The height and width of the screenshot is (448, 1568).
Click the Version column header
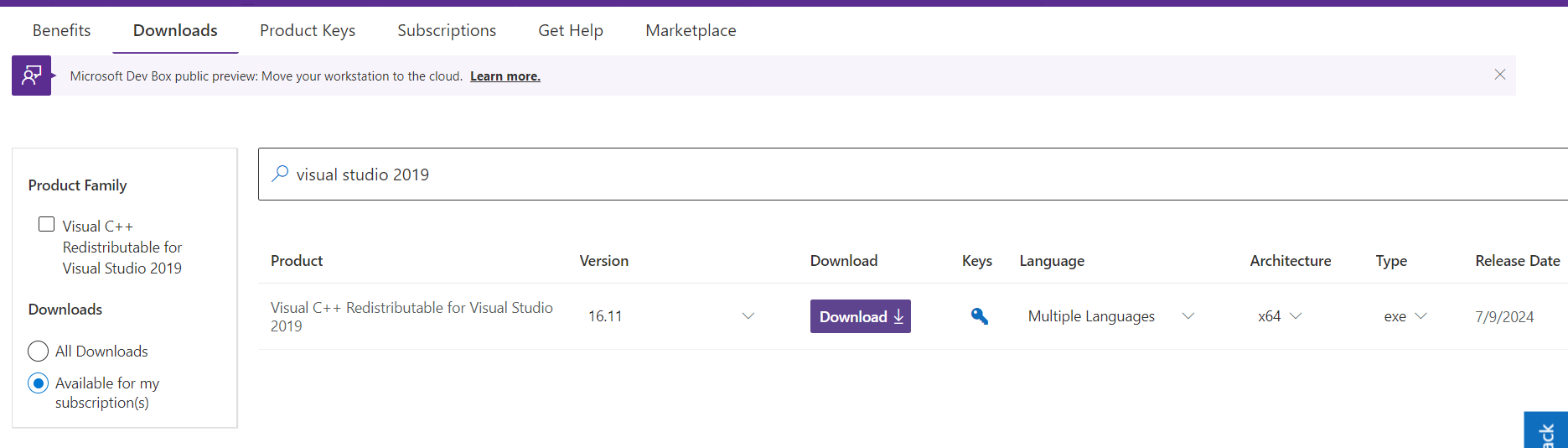click(604, 261)
